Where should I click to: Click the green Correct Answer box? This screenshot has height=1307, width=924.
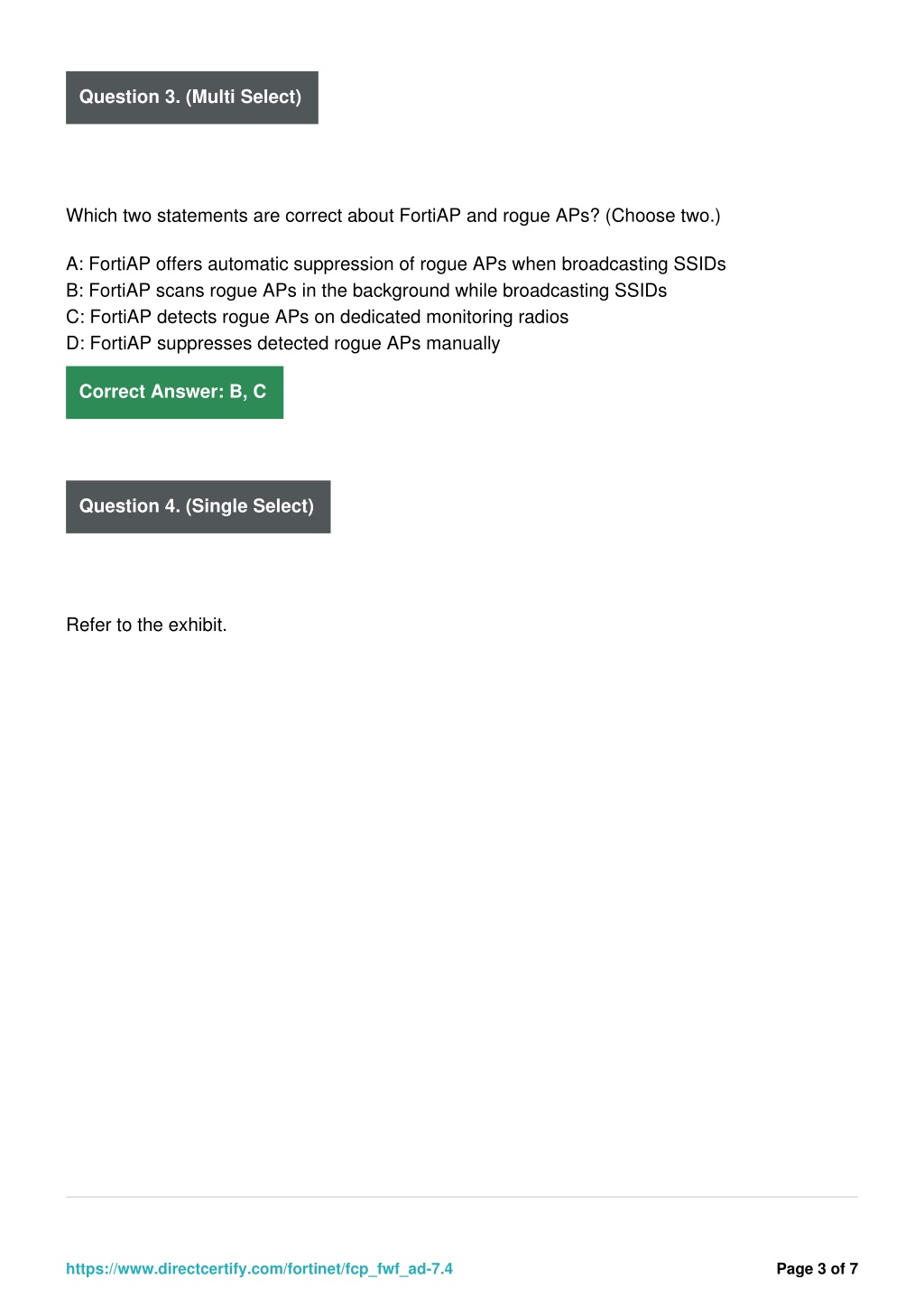pos(174,392)
